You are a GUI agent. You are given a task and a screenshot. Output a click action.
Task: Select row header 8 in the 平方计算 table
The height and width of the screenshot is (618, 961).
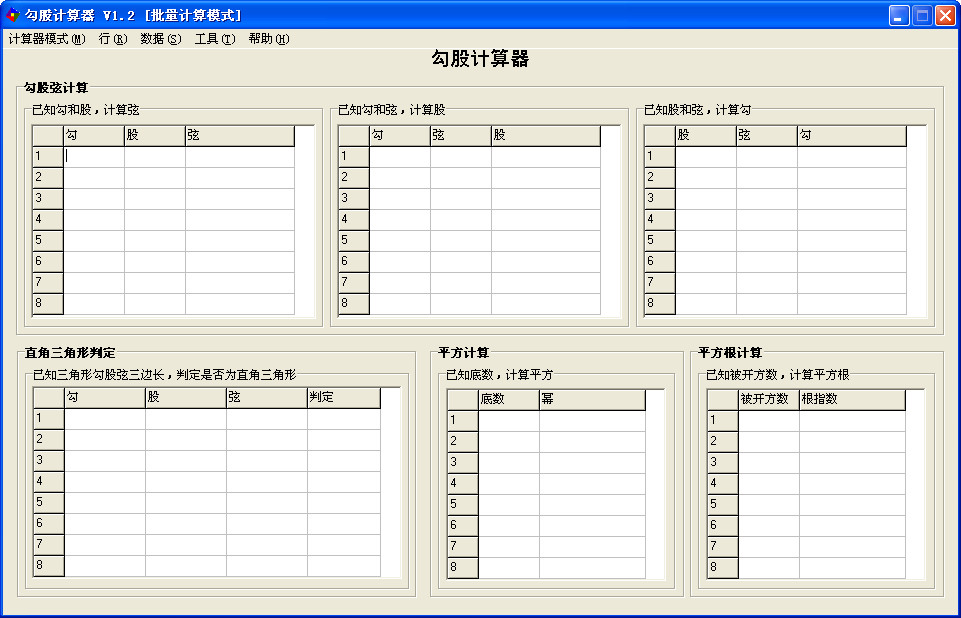click(x=461, y=566)
